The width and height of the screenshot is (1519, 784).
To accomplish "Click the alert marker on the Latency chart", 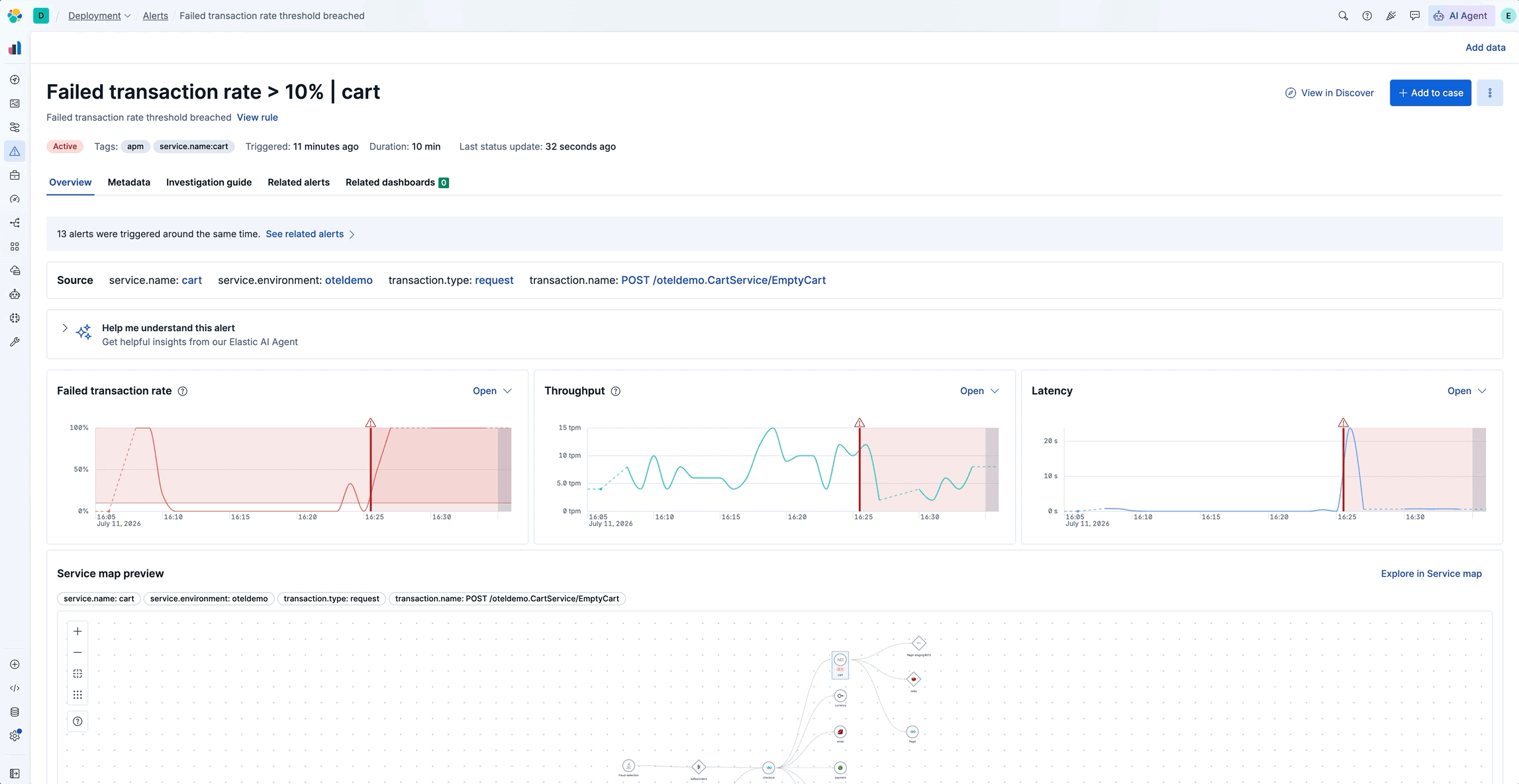I will click(1343, 423).
